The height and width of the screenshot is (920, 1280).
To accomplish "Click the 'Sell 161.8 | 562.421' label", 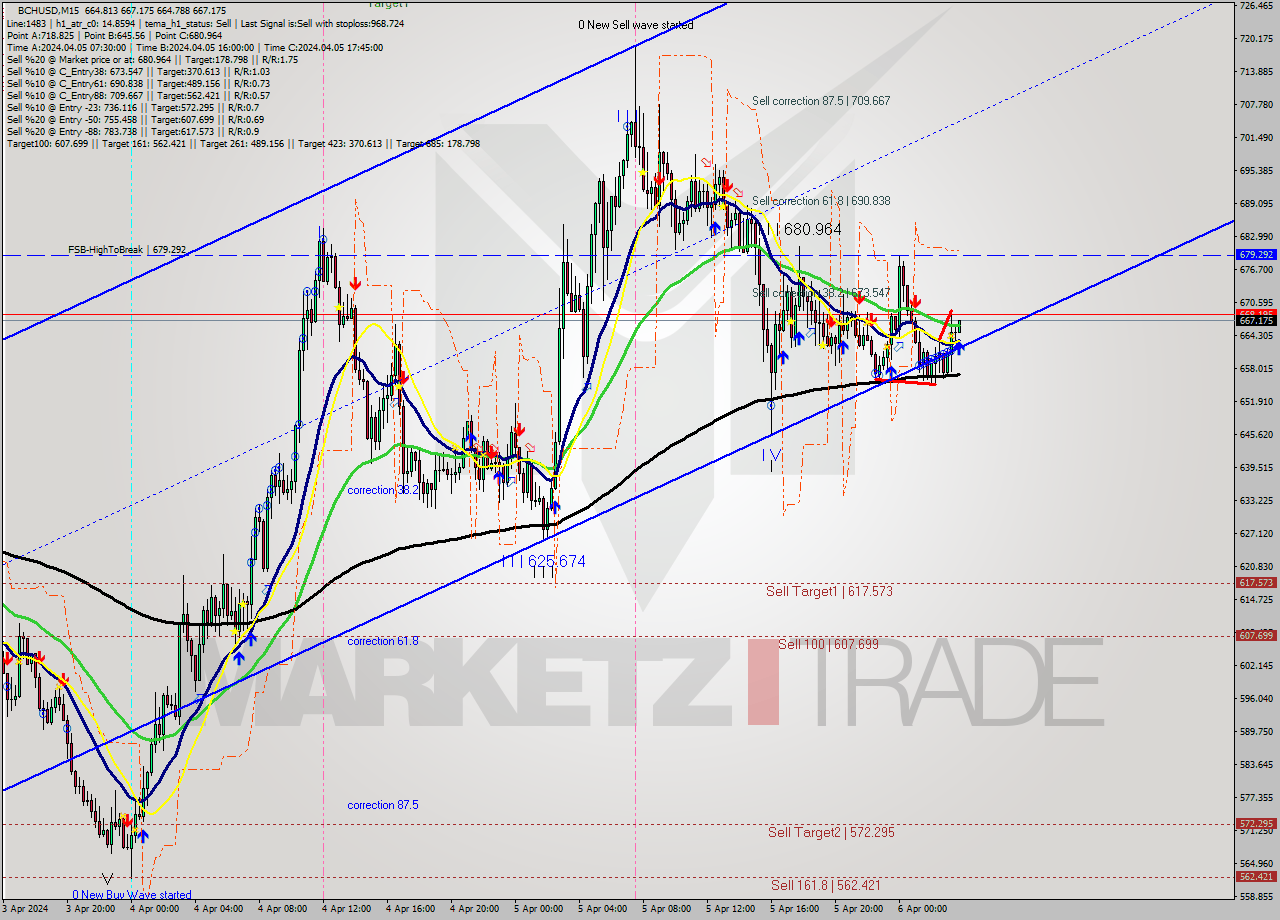I will 826,885.
